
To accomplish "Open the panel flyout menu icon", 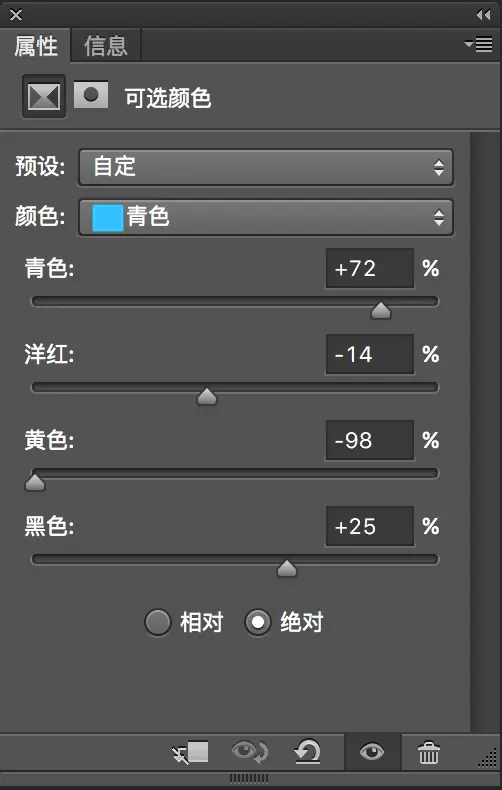I will tap(479, 45).
